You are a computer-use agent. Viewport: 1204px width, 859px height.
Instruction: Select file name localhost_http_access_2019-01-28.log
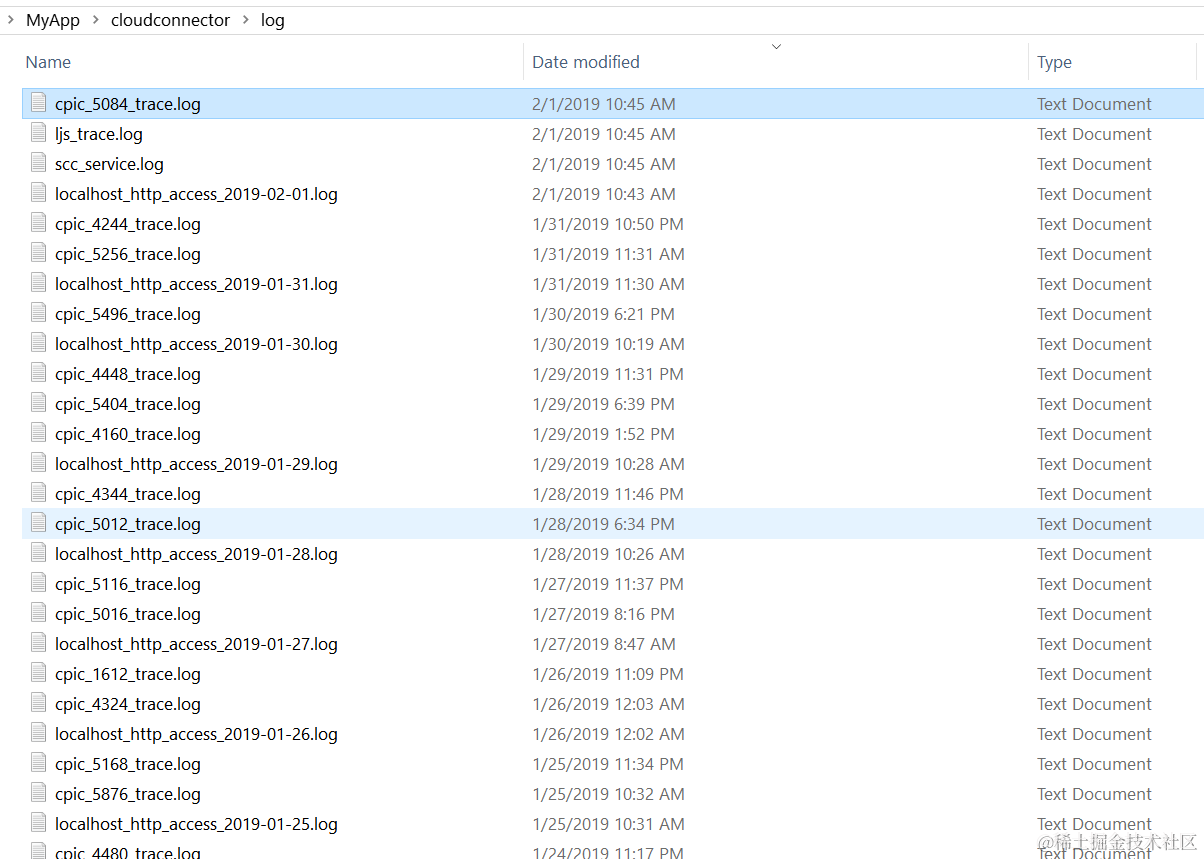pyautogui.click(x=196, y=554)
